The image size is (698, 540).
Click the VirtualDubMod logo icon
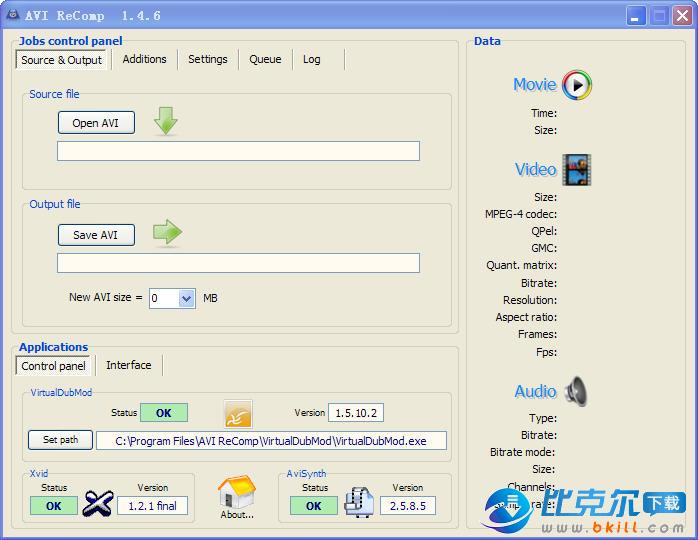click(x=238, y=414)
